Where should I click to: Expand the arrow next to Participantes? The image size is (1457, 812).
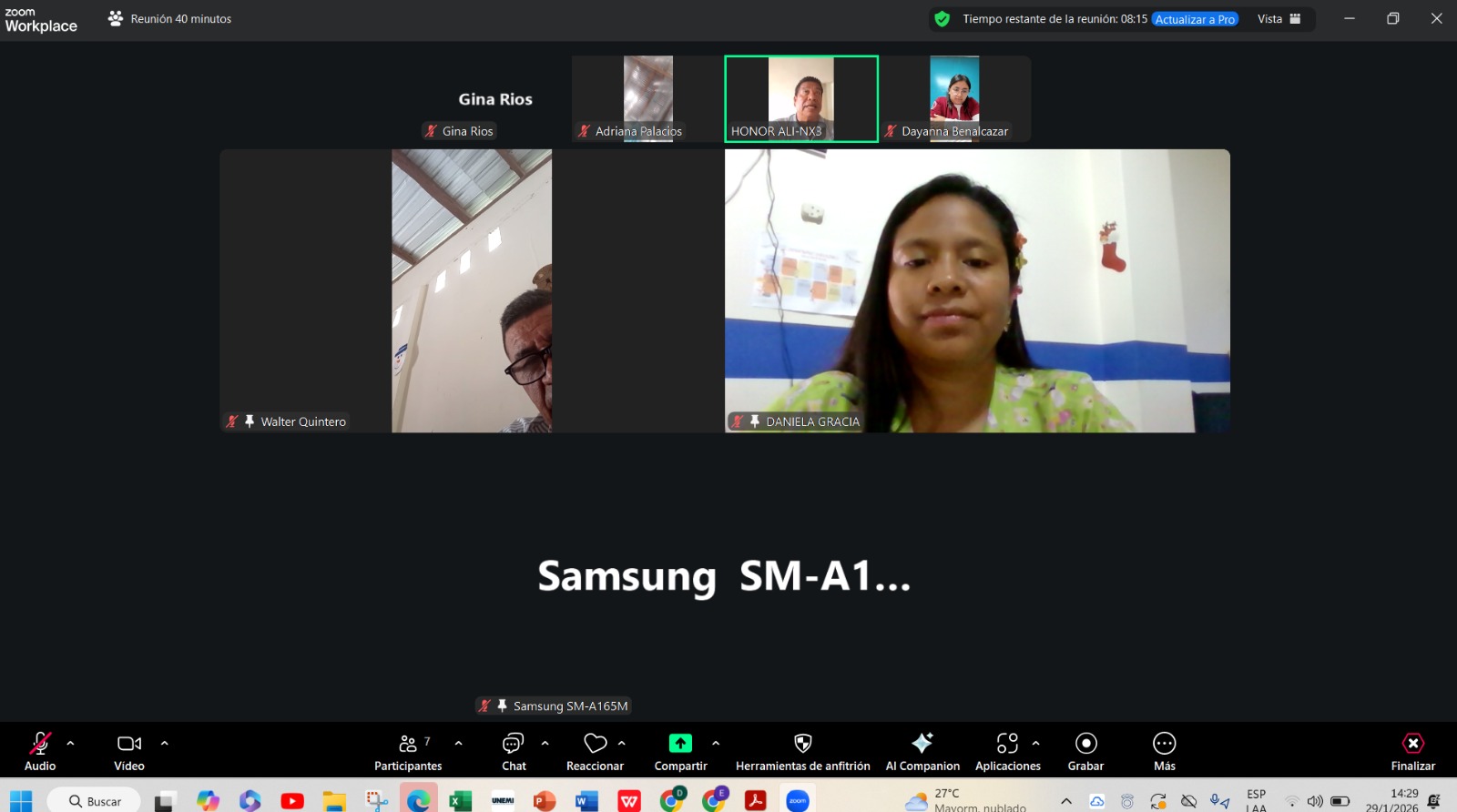(458, 744)
